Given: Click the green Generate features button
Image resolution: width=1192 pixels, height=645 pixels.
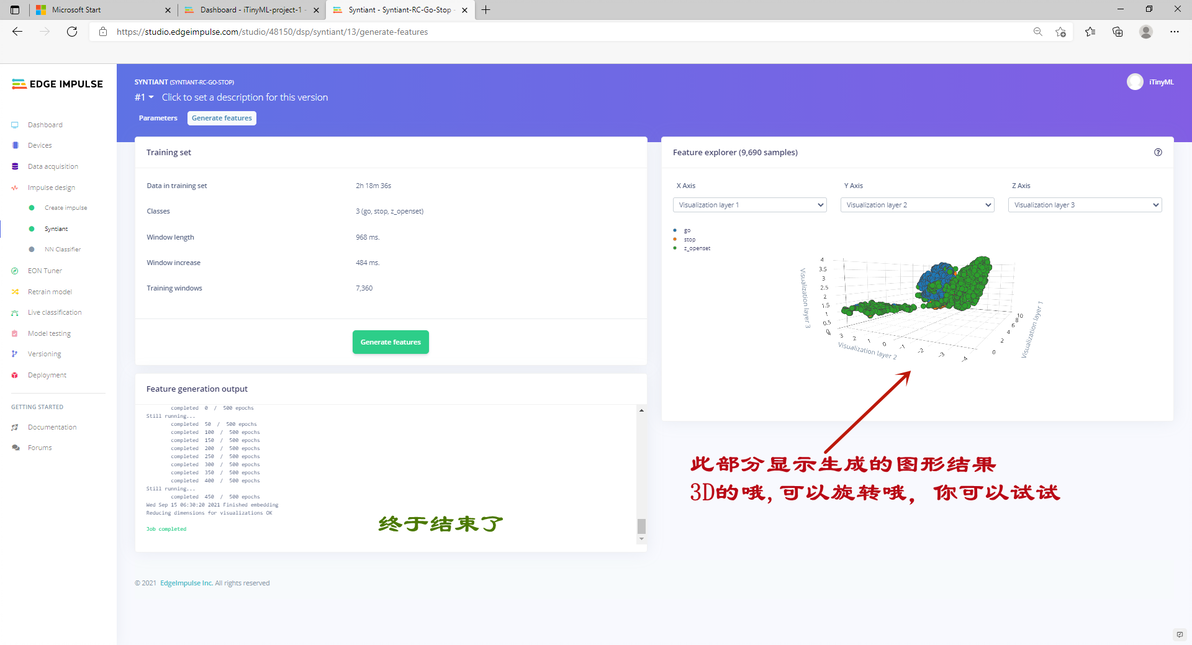Looking at the screenshot, I should click(x=391, y=342).
